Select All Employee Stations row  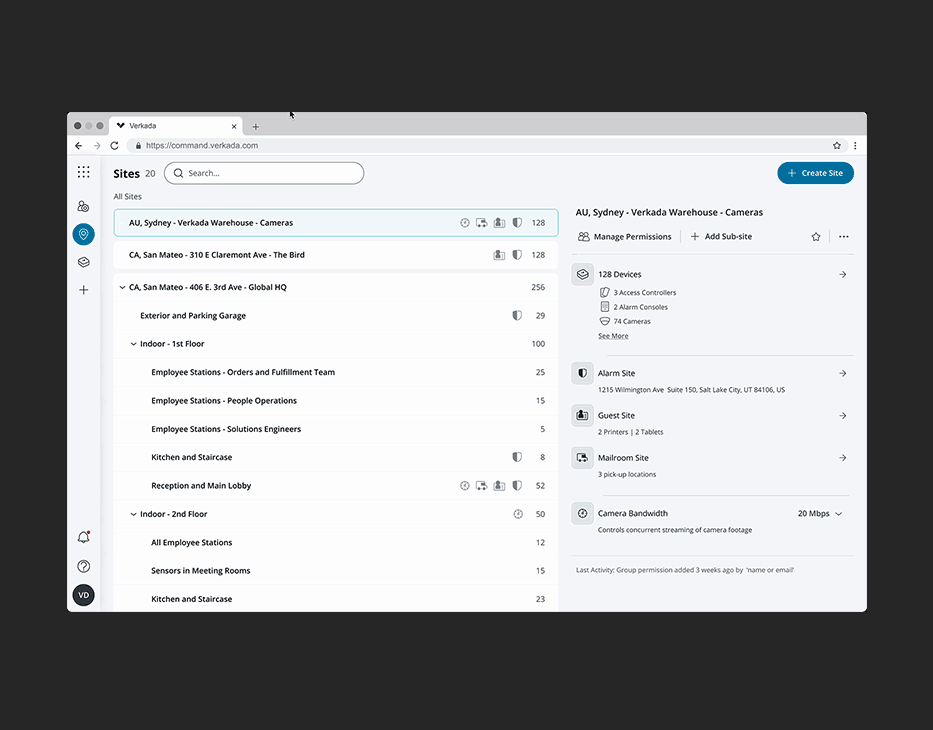(x=336, y=542)
